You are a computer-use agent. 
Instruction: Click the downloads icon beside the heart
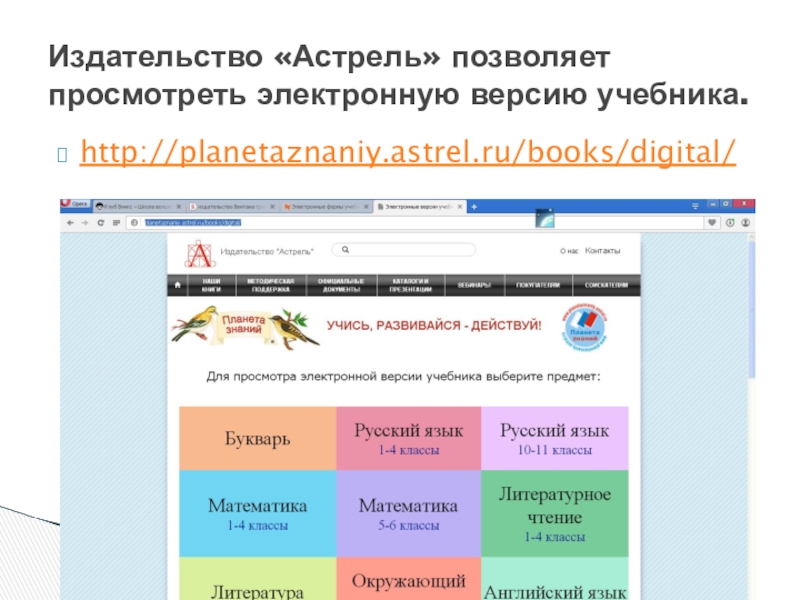(730, 222)
